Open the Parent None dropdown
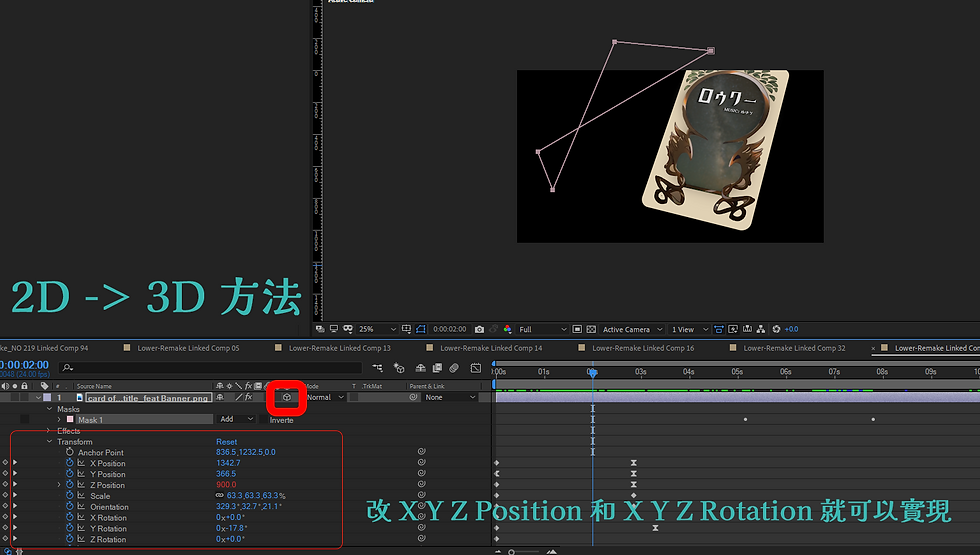Image resolution: width=980 pixels, height=555 pixels. click(450, 397)
